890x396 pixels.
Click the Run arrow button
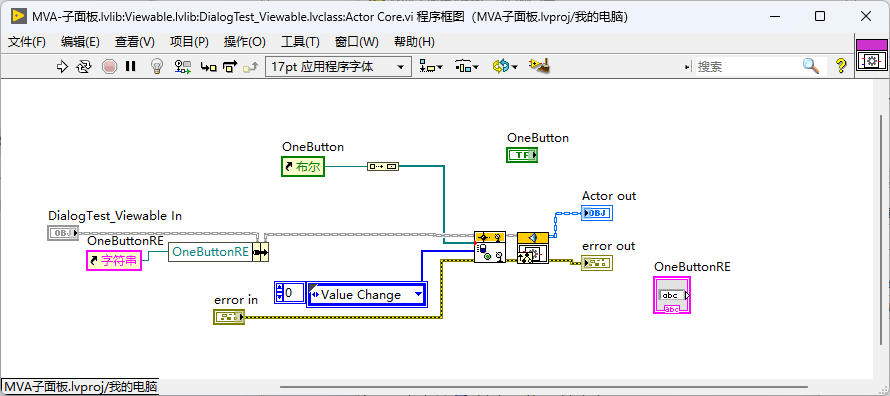[x=62, y=67]
